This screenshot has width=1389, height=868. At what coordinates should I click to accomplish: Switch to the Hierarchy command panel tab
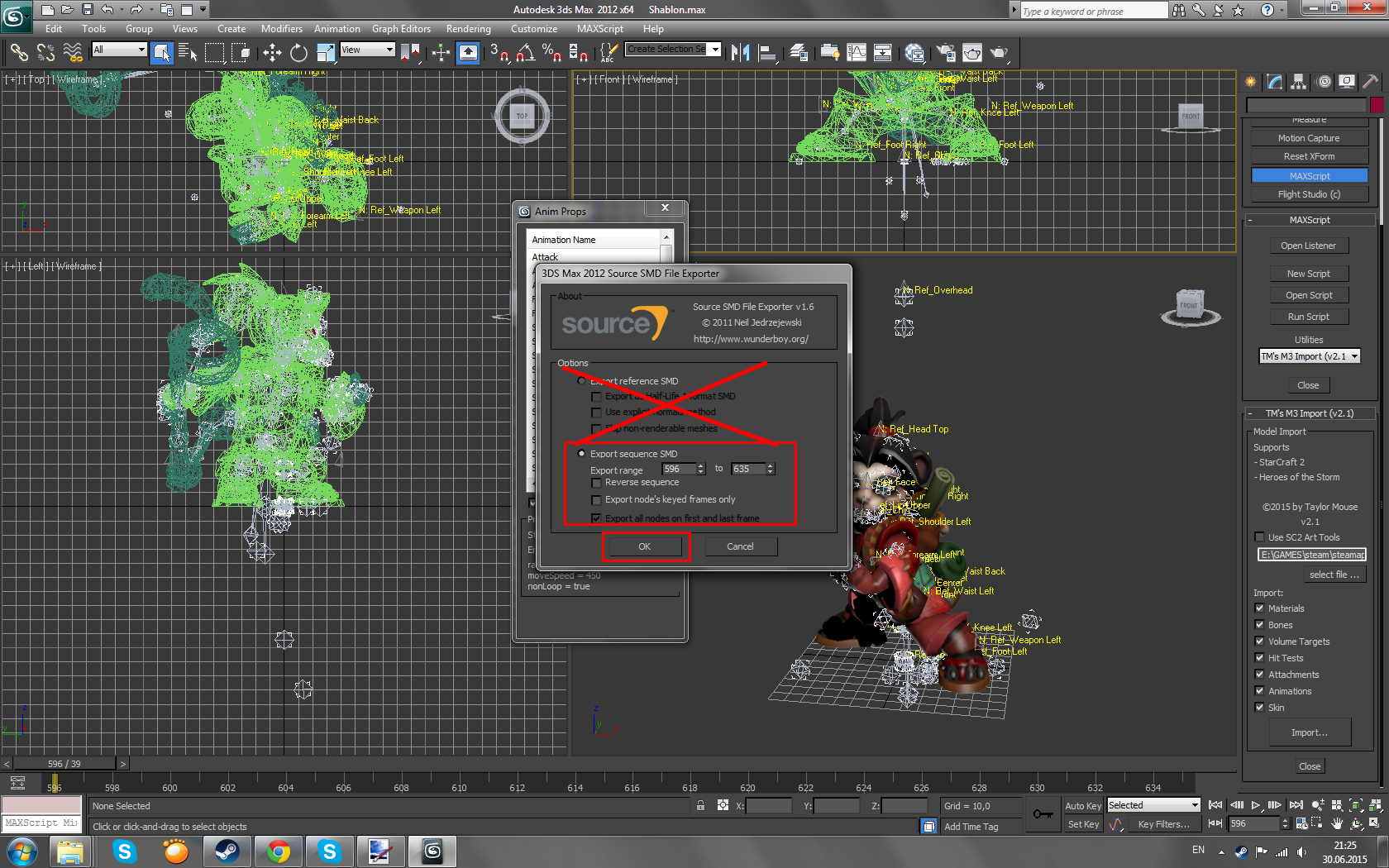coord(1299,81)
